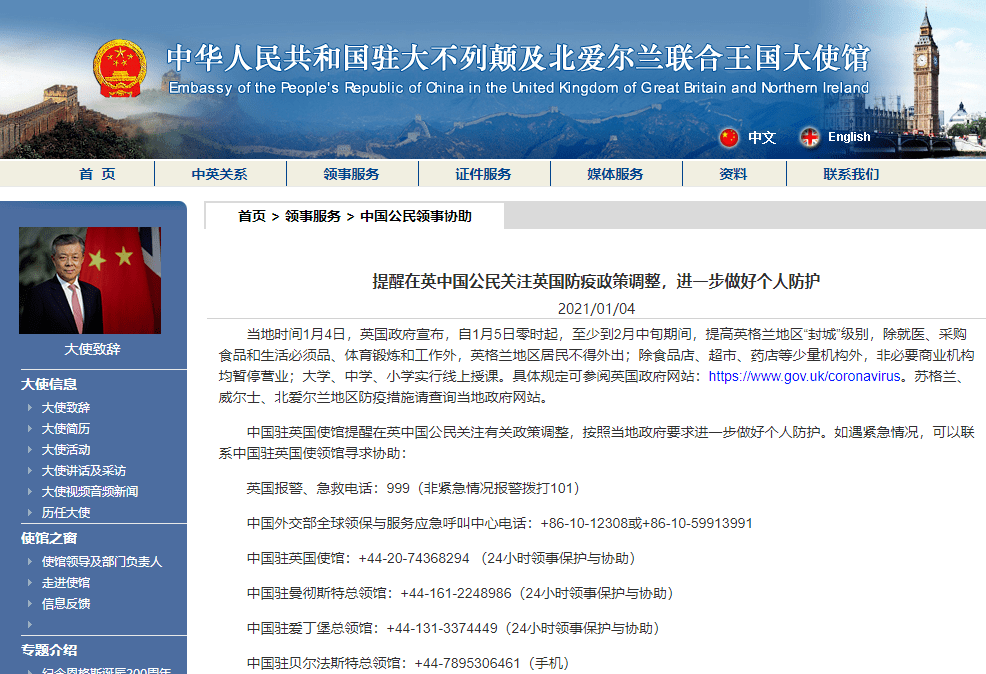This screenshot has height=674, width=986.
Task: Click Manchester consulate phone +44-161-2248986
Action: (456, 594)
